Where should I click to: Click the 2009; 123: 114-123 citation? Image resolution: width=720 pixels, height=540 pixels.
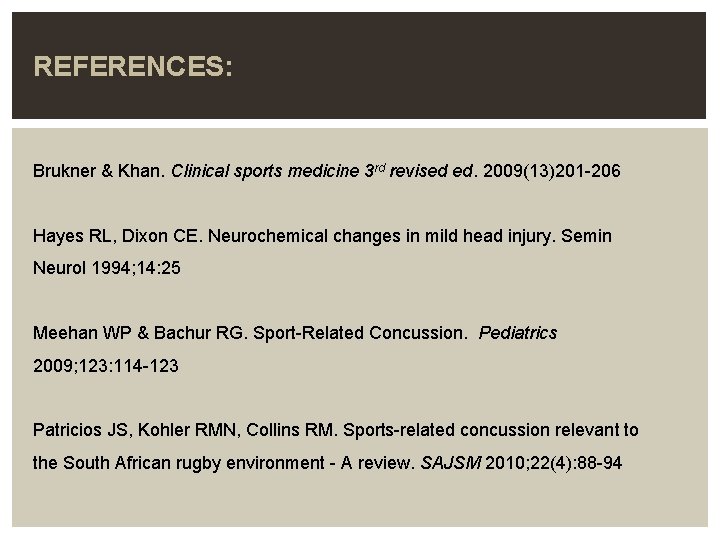tap(106, 366)
